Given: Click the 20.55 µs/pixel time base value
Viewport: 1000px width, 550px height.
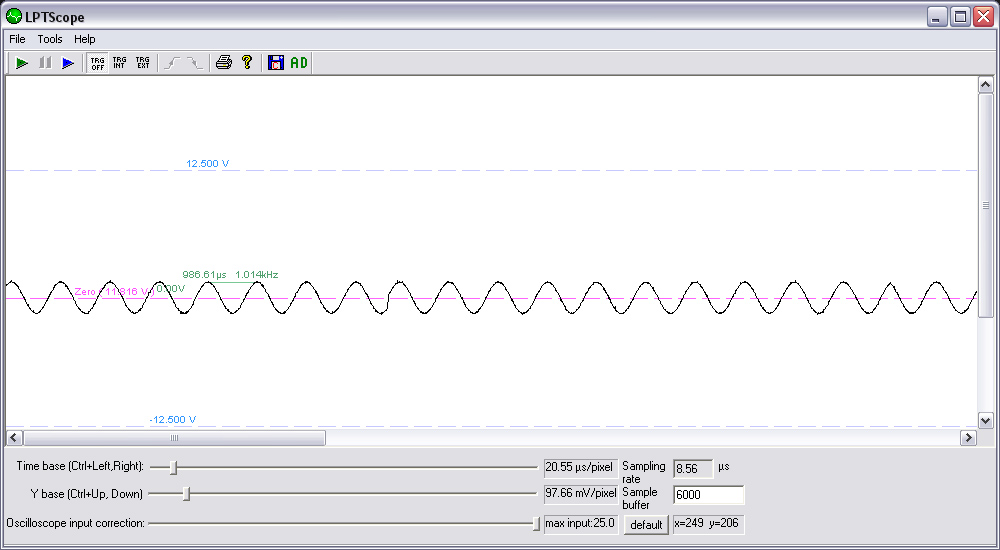Looking at the screenshot, I should [x=580, y=468].
